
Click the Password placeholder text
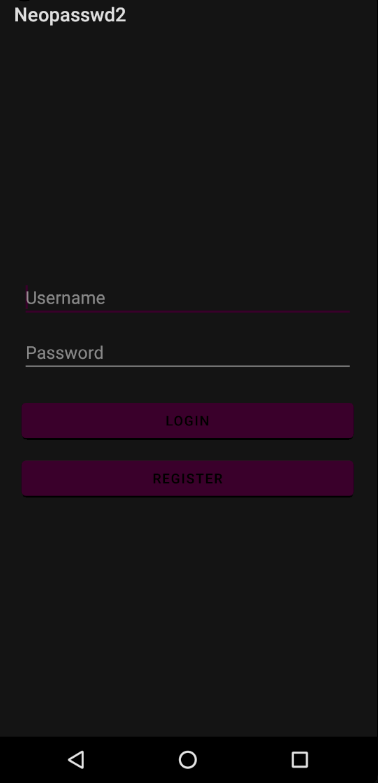pyautogui.click(x=65, y=353)
